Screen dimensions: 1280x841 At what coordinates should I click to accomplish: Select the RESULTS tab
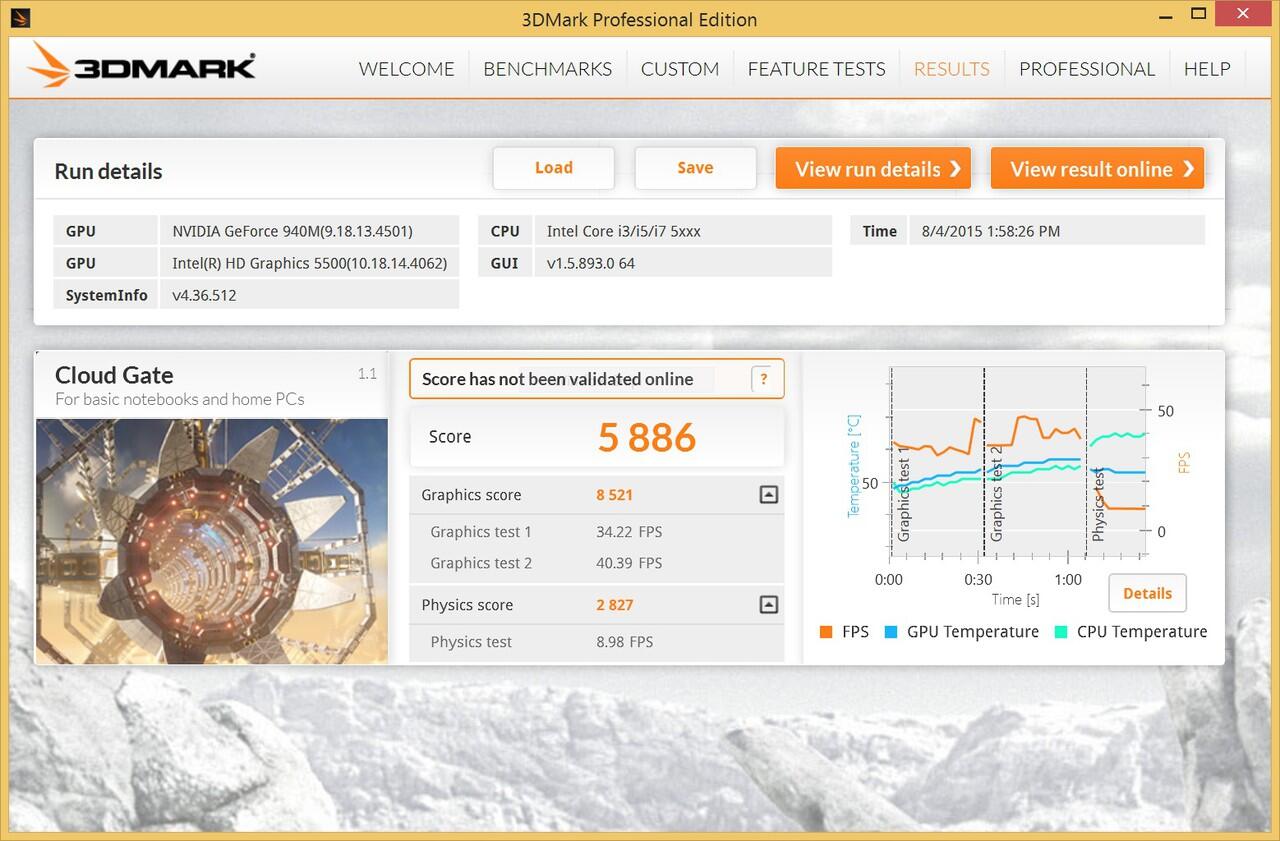[x=951, y=69]
